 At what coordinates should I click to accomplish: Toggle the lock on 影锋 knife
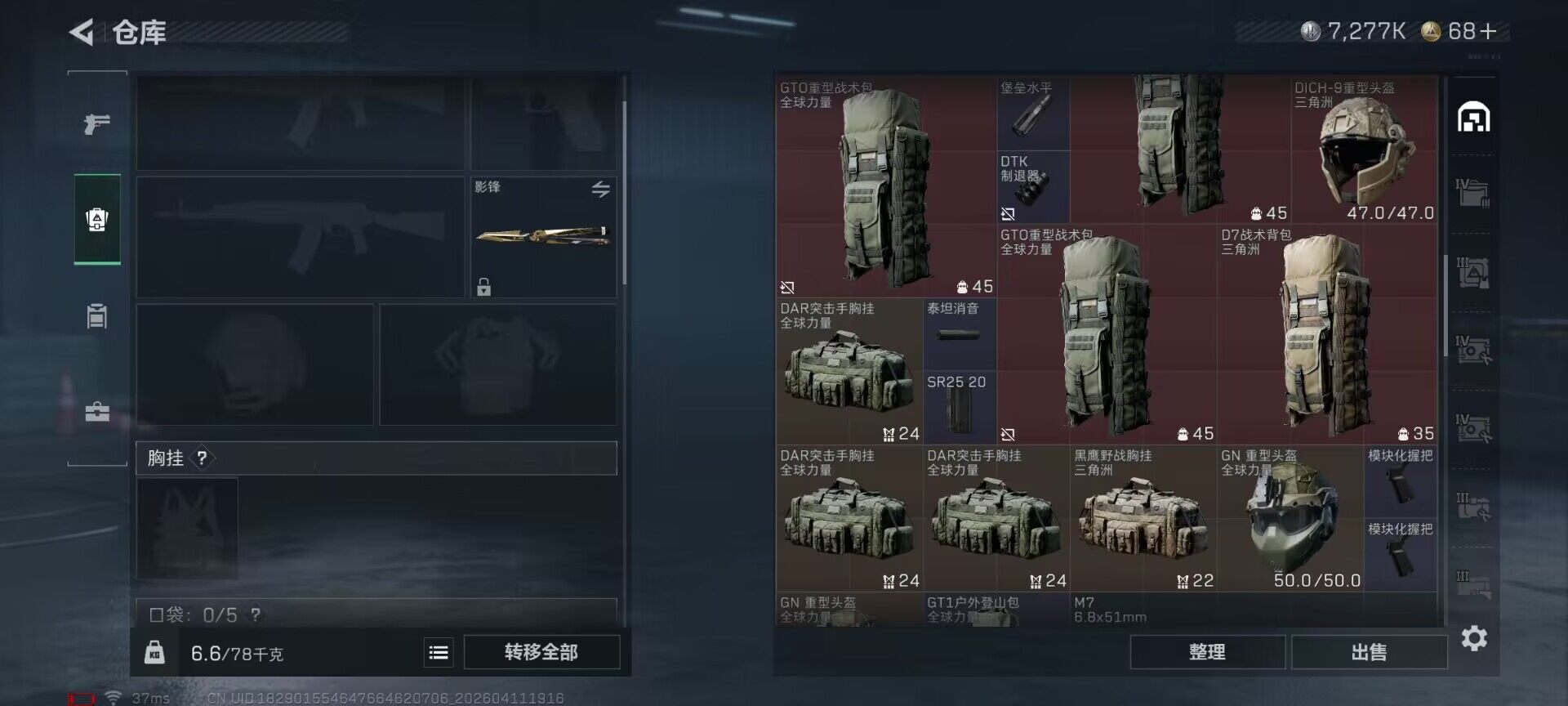tap(483, 286)
